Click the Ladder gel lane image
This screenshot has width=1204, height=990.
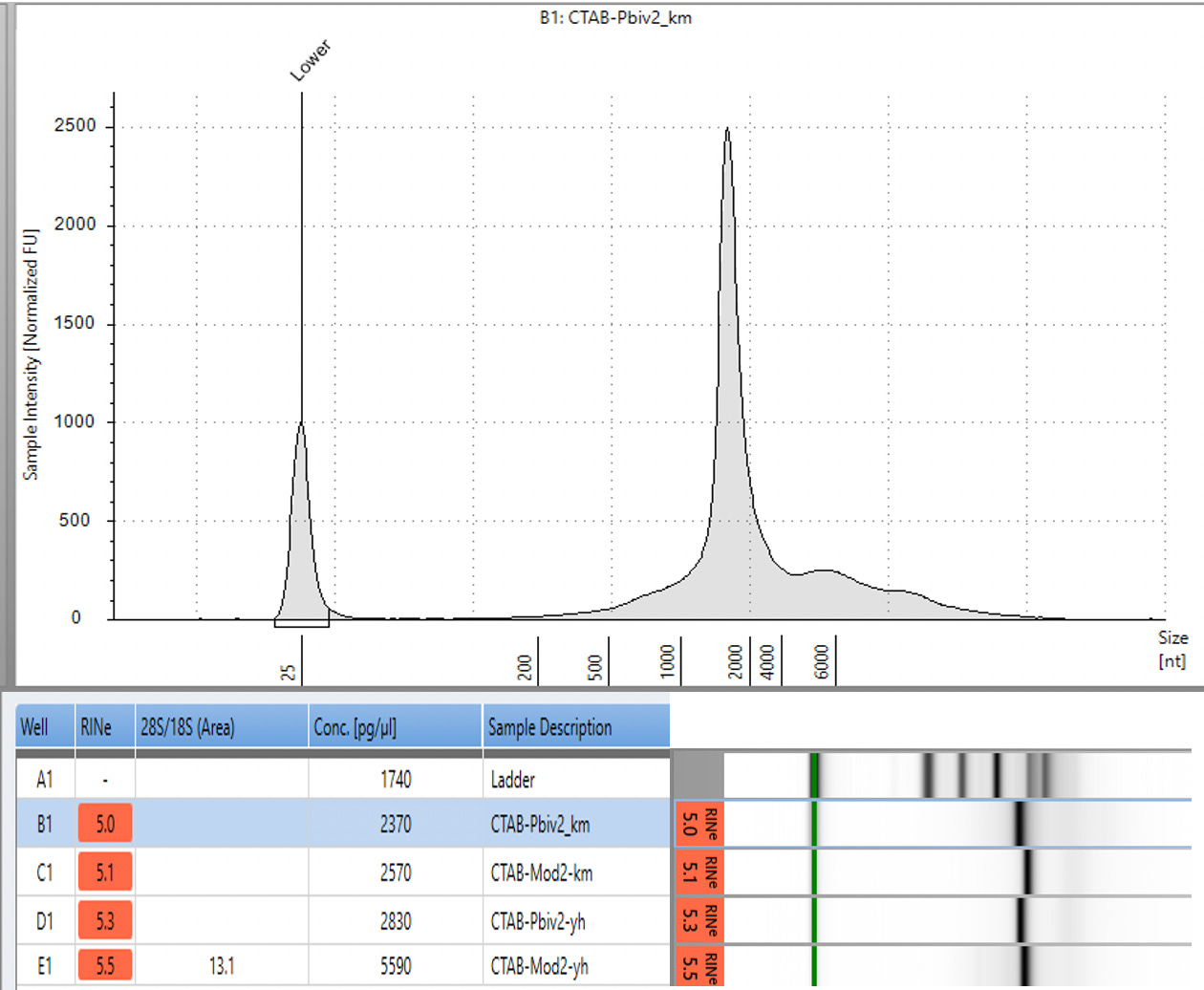click(957, 775)
